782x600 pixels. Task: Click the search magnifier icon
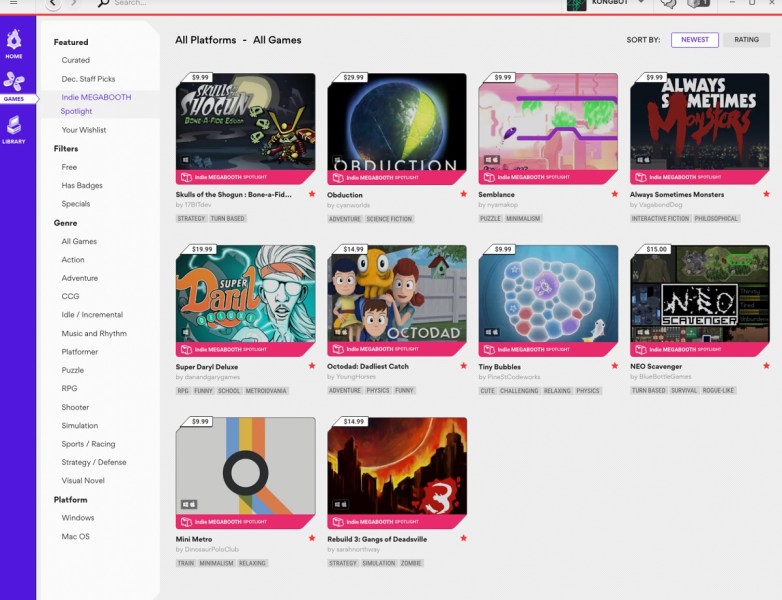103,3
